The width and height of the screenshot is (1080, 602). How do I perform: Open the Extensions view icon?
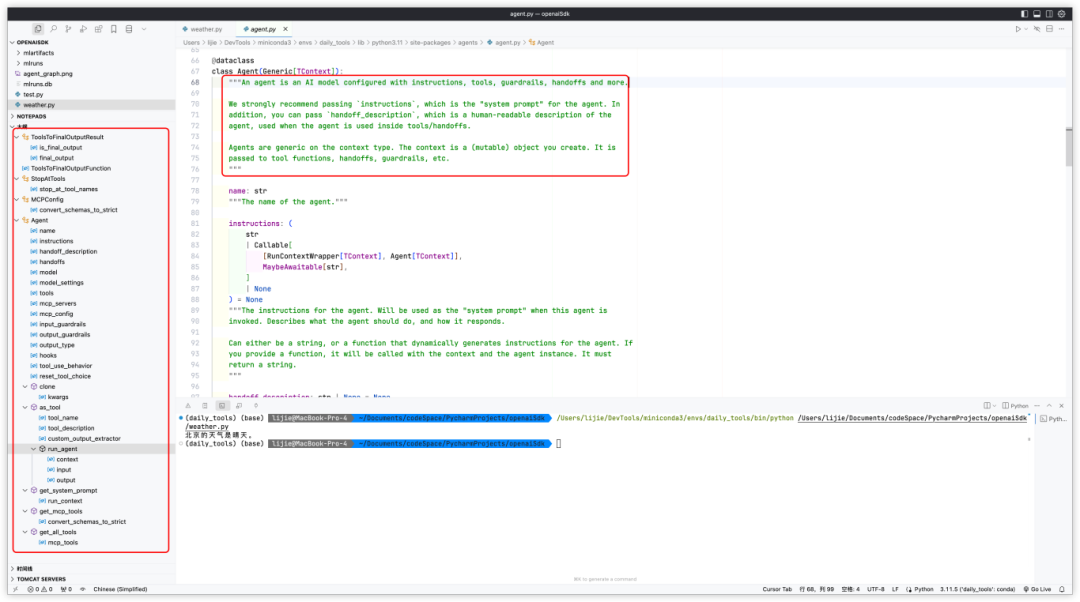98,29
